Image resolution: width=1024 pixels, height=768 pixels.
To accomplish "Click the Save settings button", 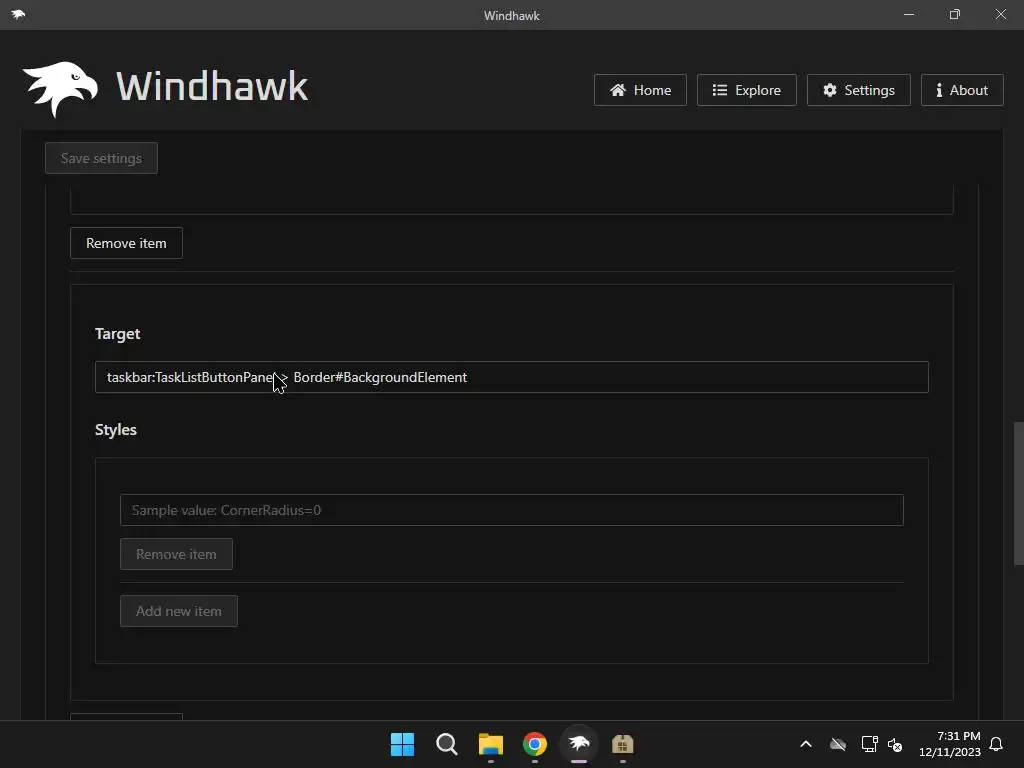I will click(101, 158).
